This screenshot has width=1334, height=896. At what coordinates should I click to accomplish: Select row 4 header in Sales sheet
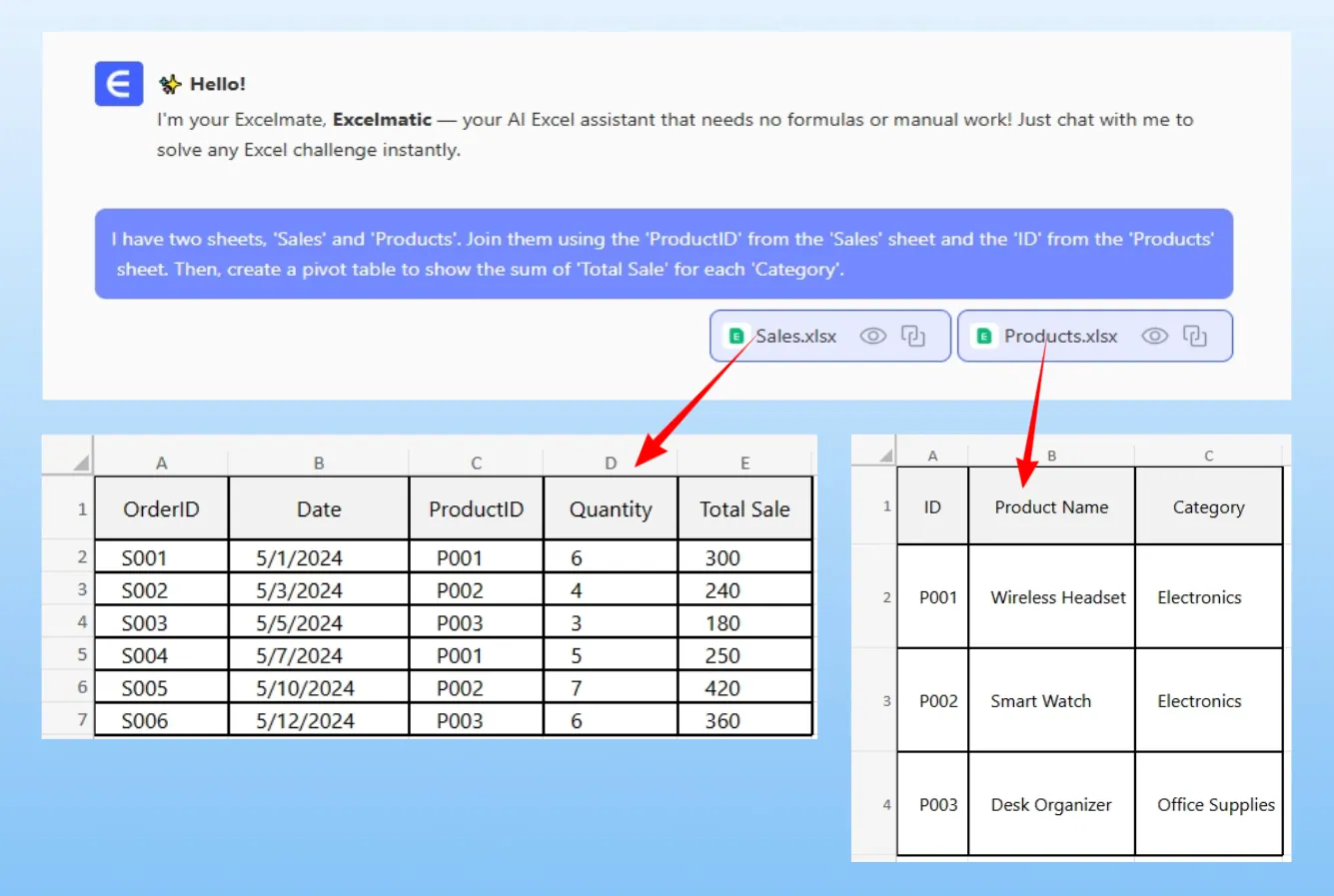point(81,622)
